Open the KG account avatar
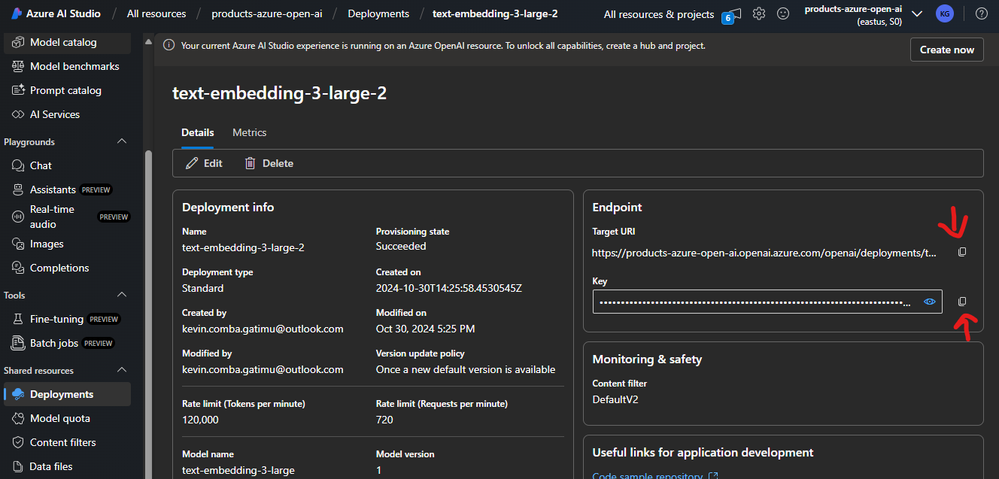 (x=945, y=13)
